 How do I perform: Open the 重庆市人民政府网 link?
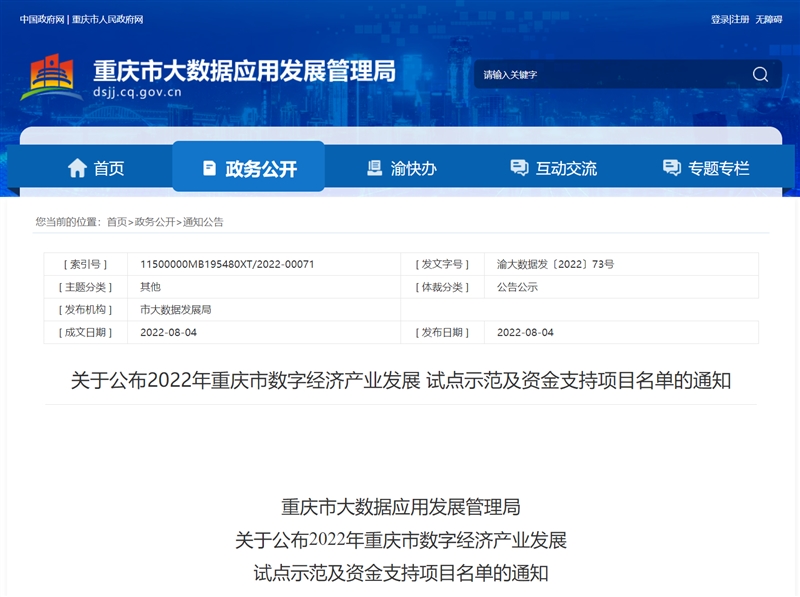pos(107,19)
